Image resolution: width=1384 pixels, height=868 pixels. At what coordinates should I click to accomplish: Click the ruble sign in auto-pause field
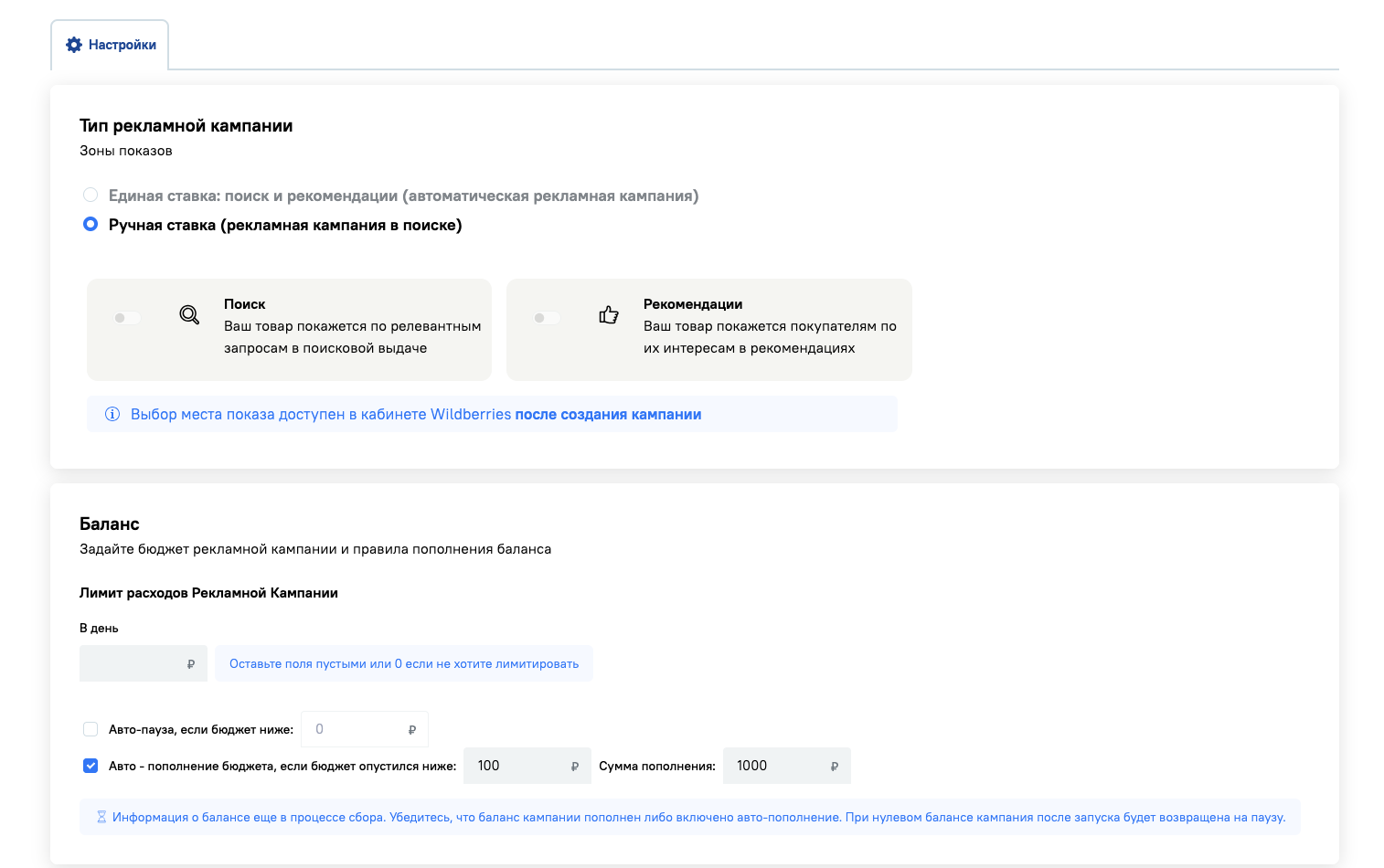[x=411, y=730]
